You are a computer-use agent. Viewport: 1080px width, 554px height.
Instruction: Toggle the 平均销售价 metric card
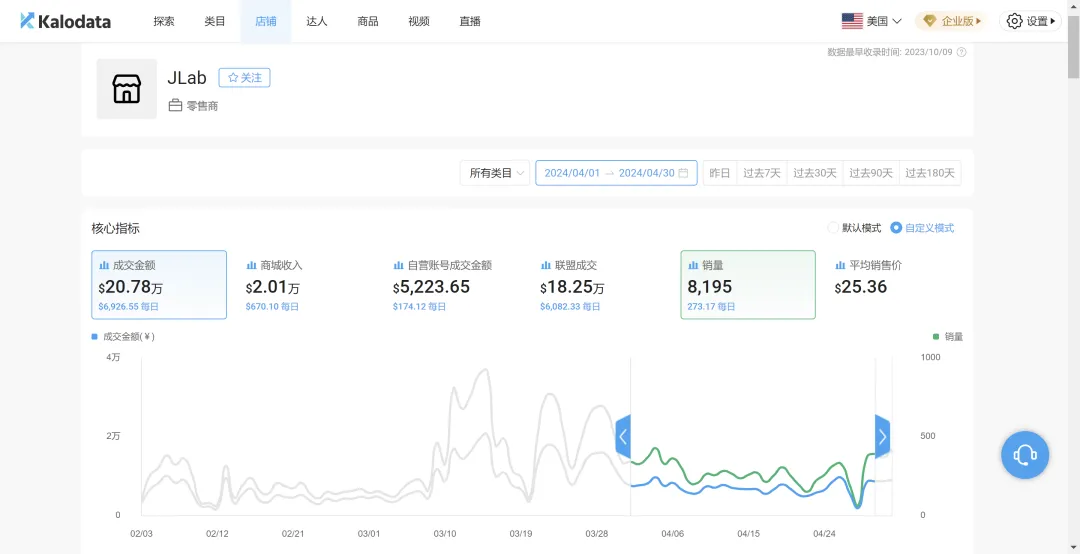[895, 285]
